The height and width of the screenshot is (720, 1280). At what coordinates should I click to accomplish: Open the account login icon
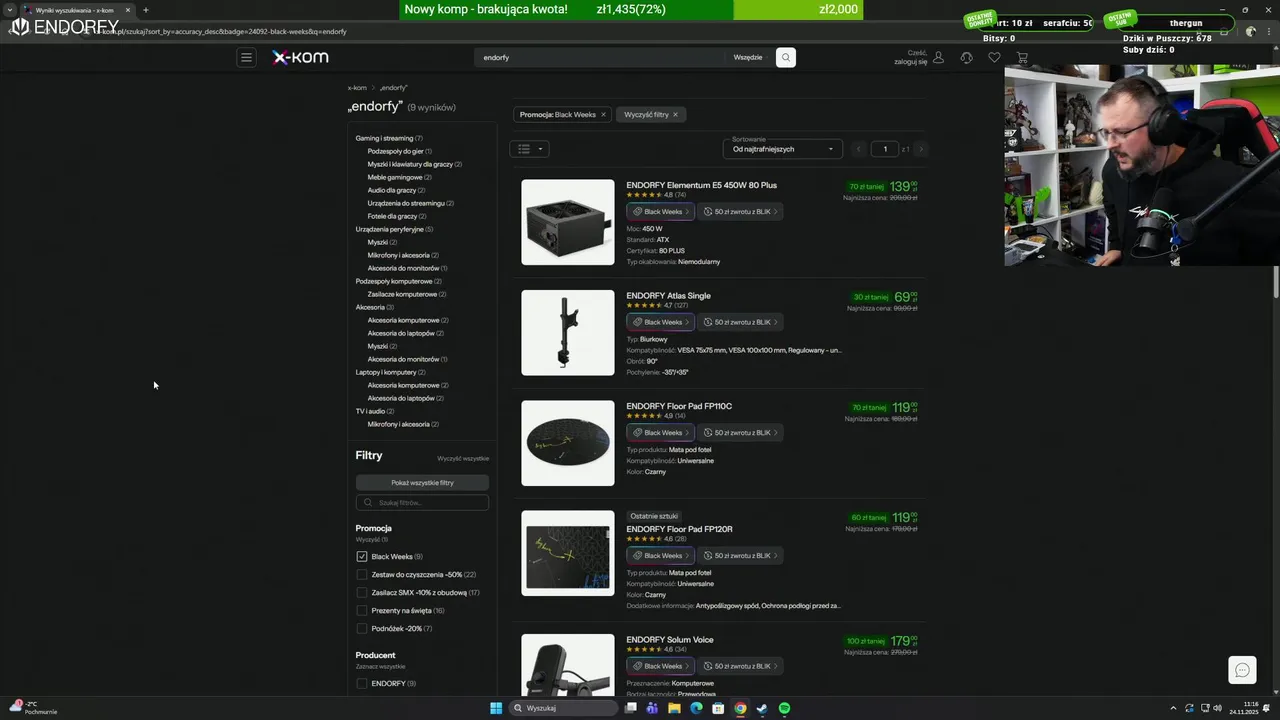(938, 57)
